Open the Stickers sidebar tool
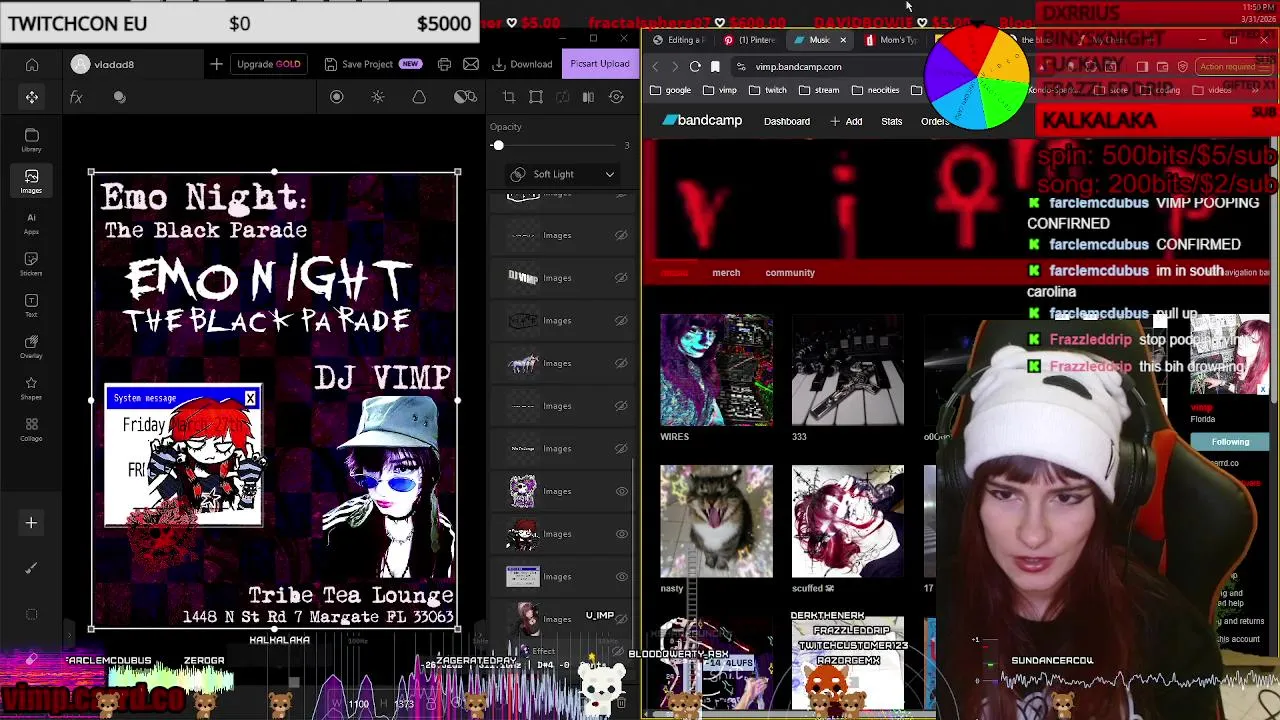The image size is (1280, 720). pyautogui.click(x=32, y=264)
